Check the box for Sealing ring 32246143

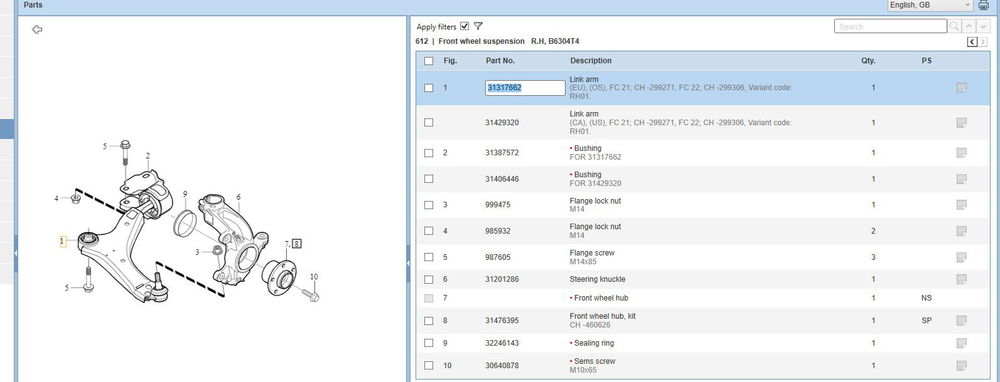point(429,343)
